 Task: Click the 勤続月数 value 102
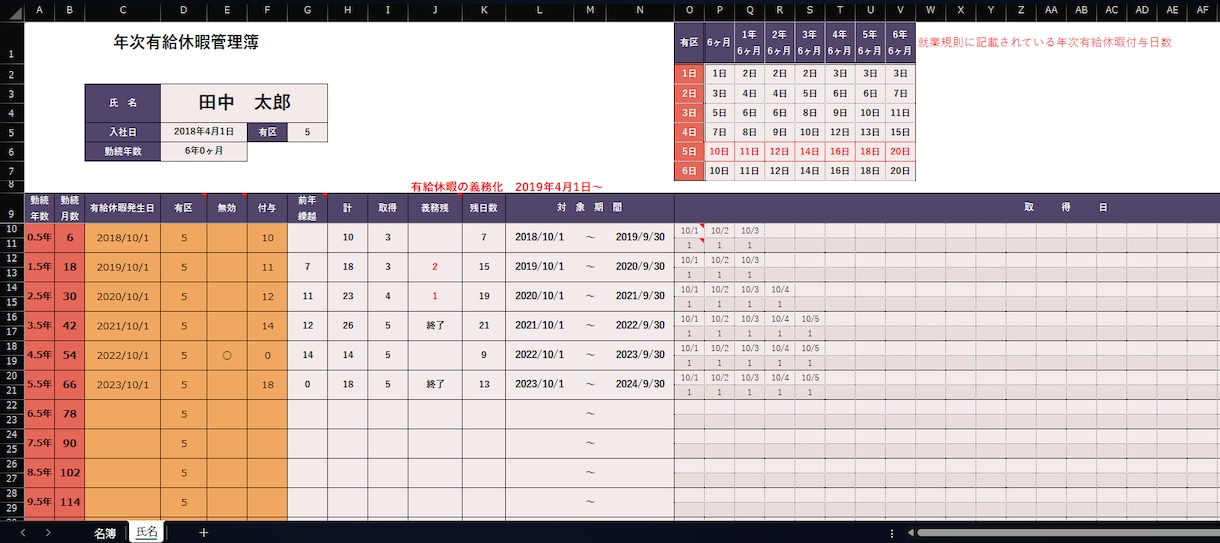click(x=70, y=472)
